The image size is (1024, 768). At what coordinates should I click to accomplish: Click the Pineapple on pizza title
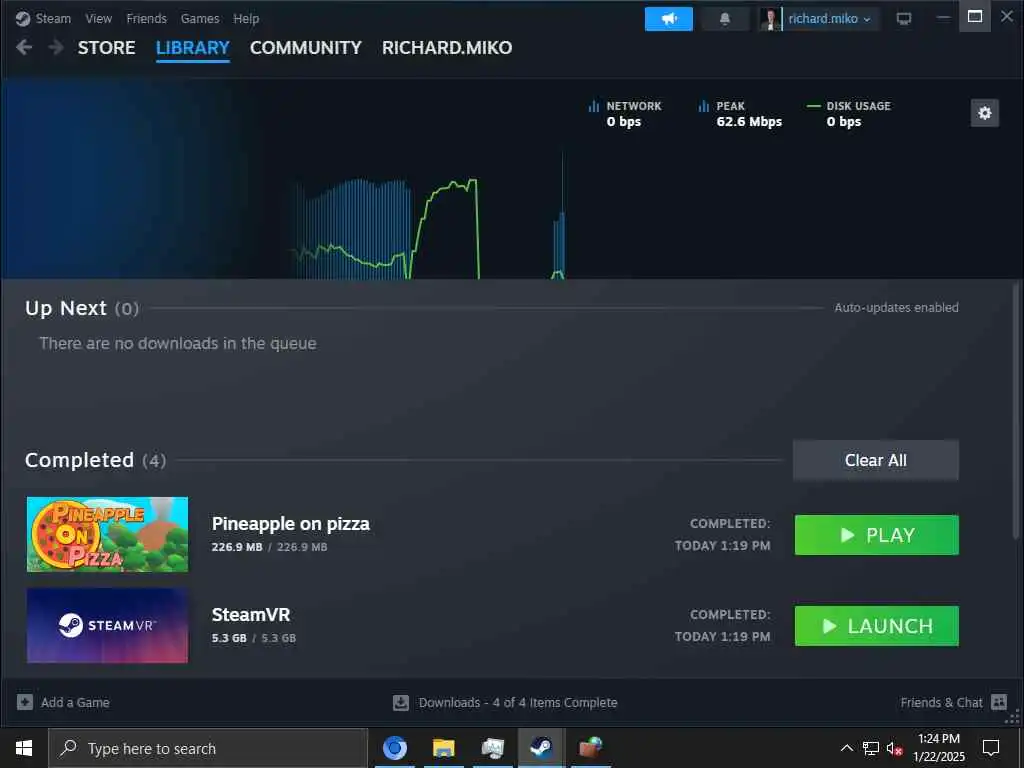tap(291, 524)
